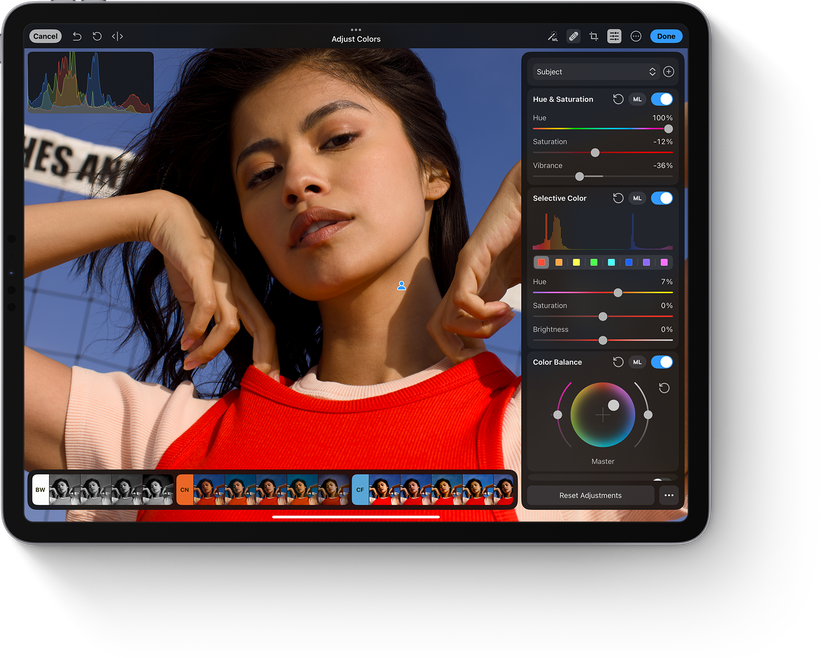
Task: Select the ML Enhance magic wand tool
Action: coord(552,36)
